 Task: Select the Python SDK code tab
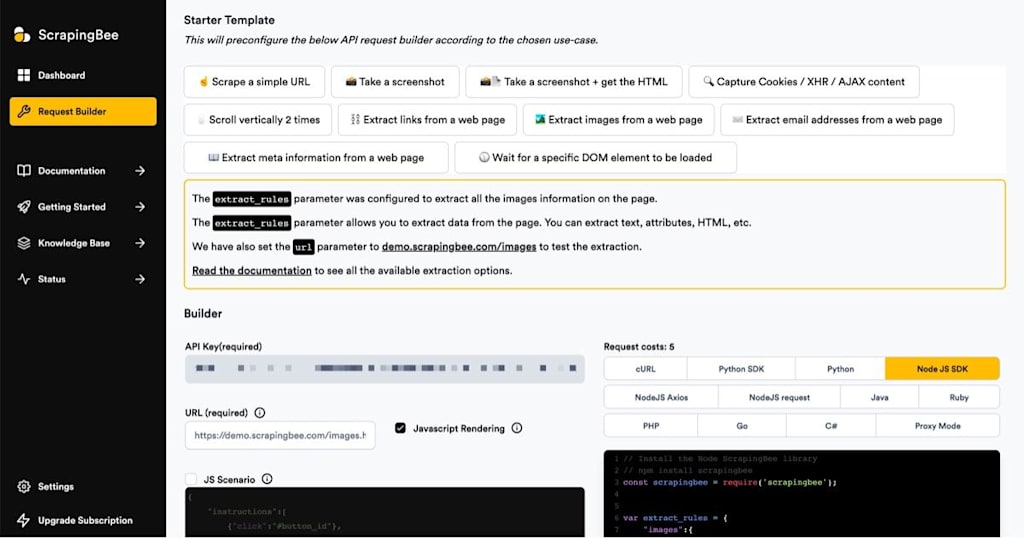(741, 369)
